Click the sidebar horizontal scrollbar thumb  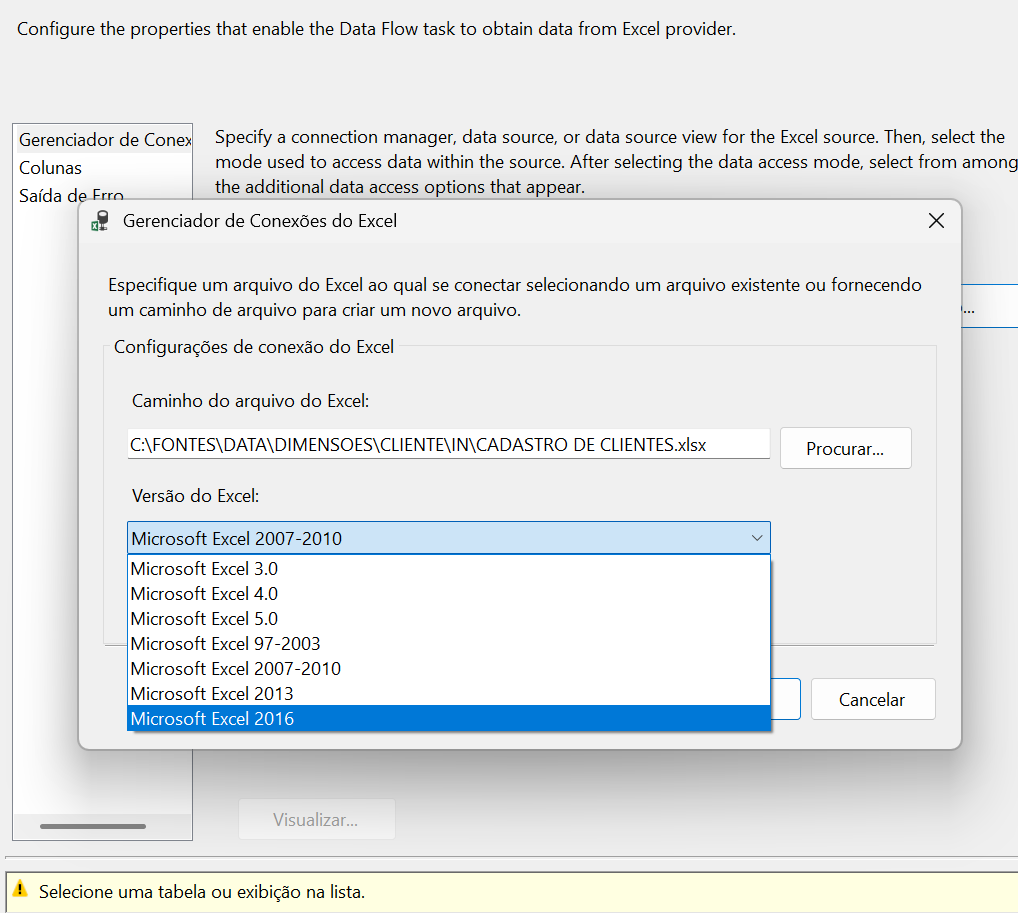(x=93, y=826)
